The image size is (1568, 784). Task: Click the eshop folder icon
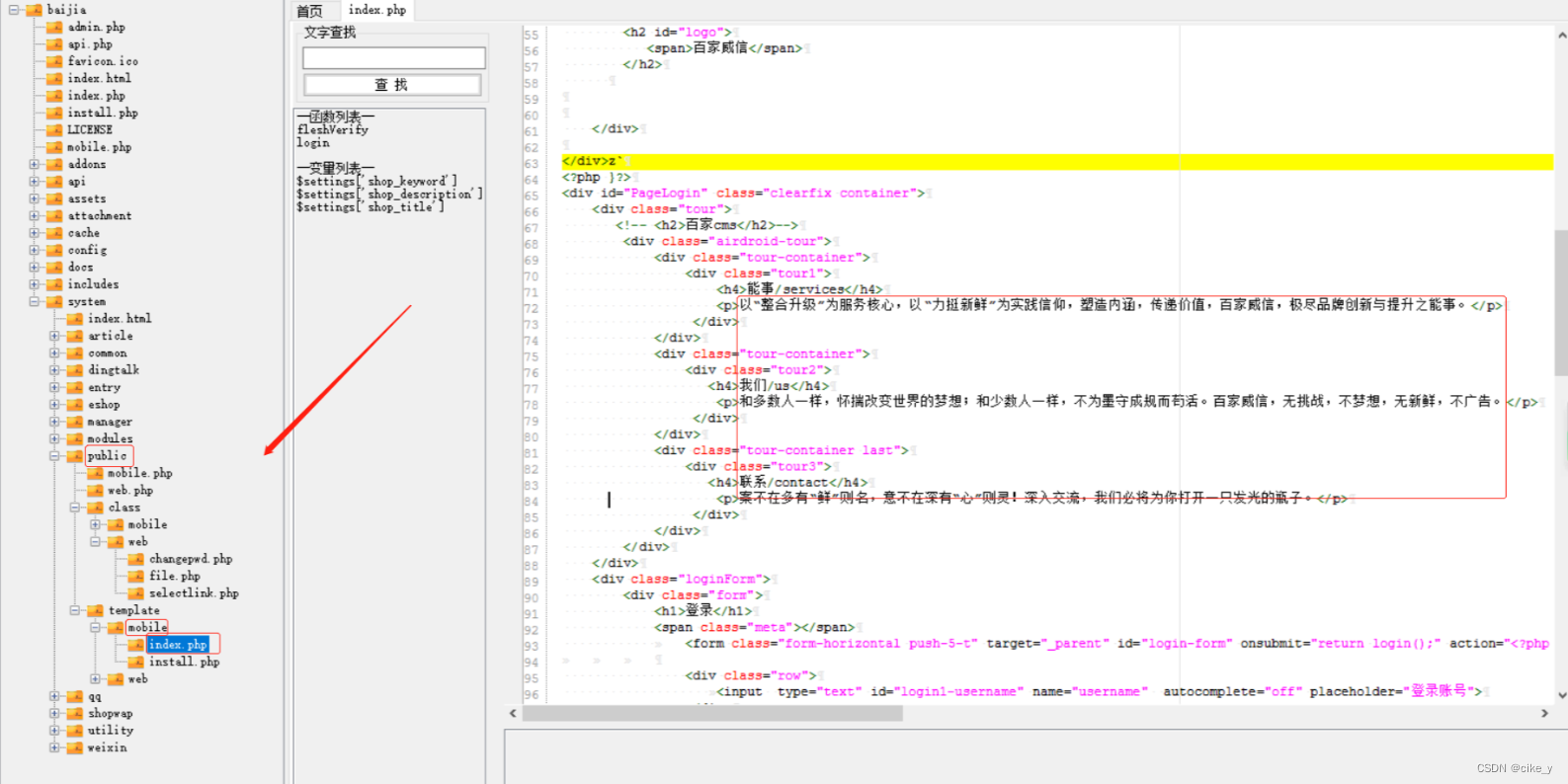coord(74,404)
